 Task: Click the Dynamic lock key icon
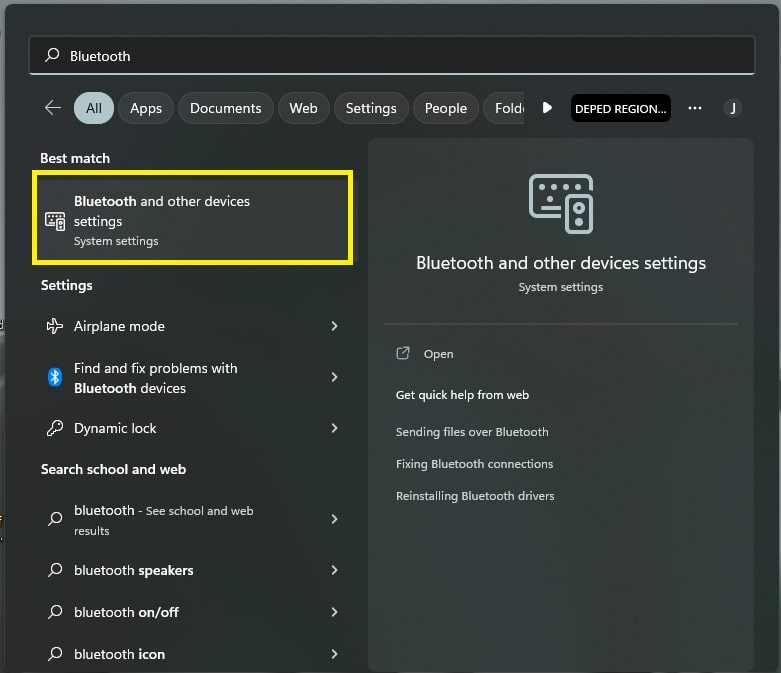(55, 428)
